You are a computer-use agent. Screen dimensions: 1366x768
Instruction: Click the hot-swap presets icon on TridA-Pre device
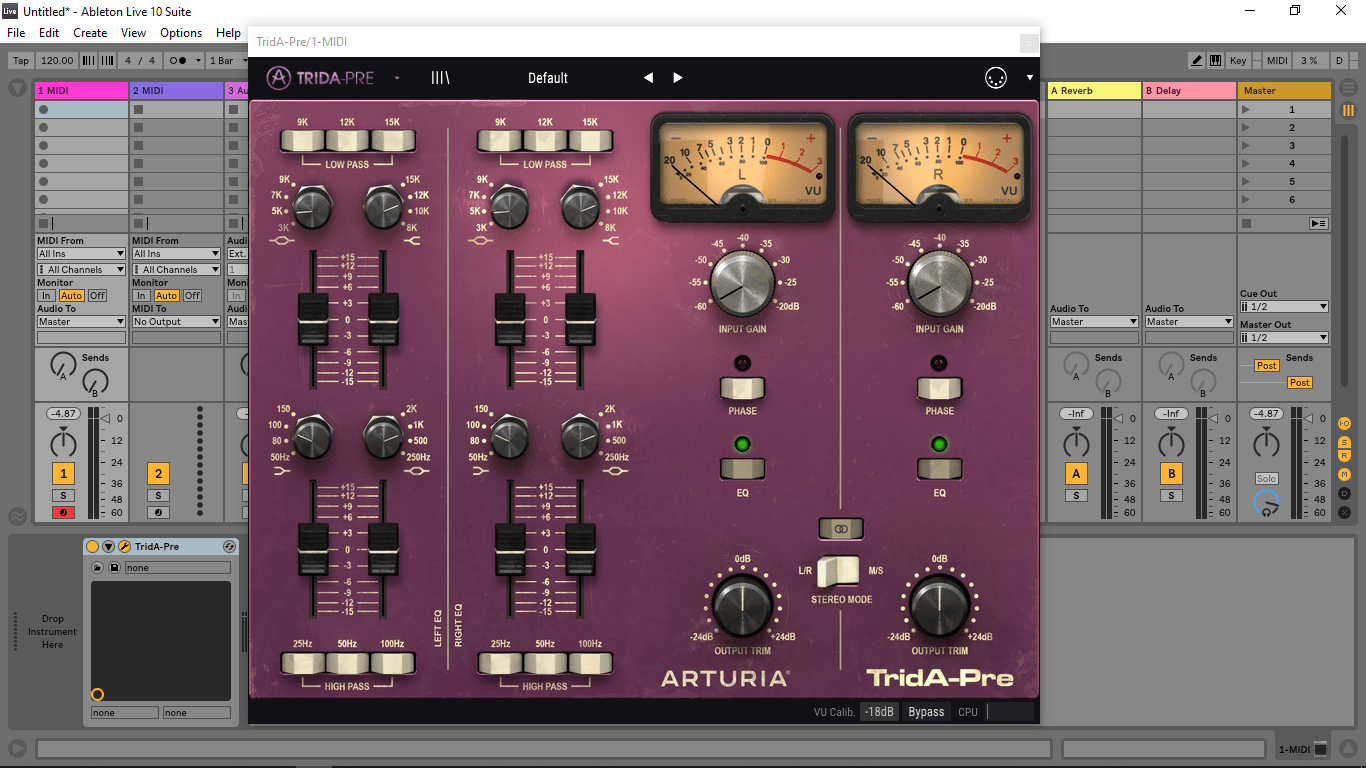coord(229,547)
